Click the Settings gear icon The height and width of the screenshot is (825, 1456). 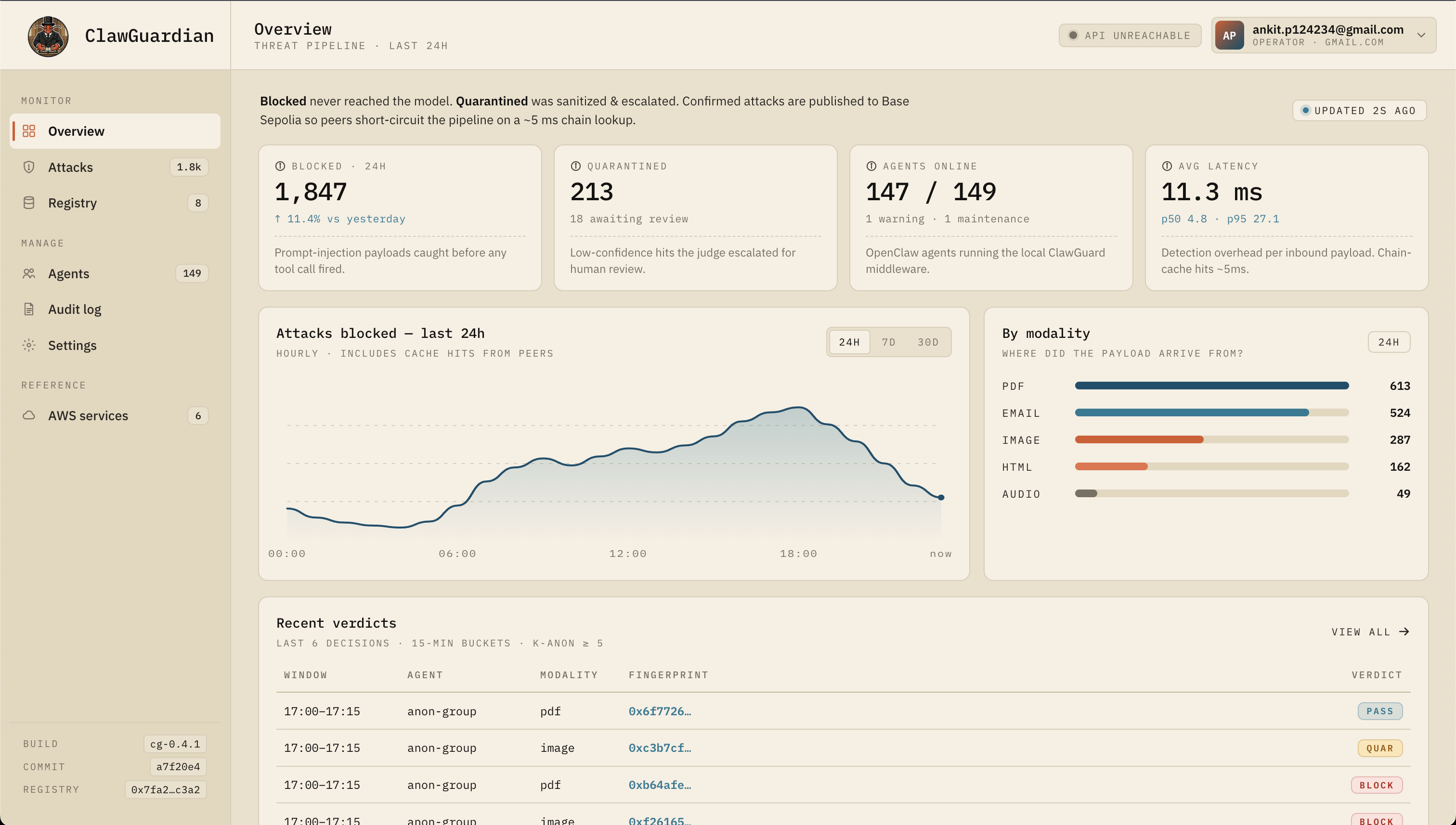coord(29,345)
